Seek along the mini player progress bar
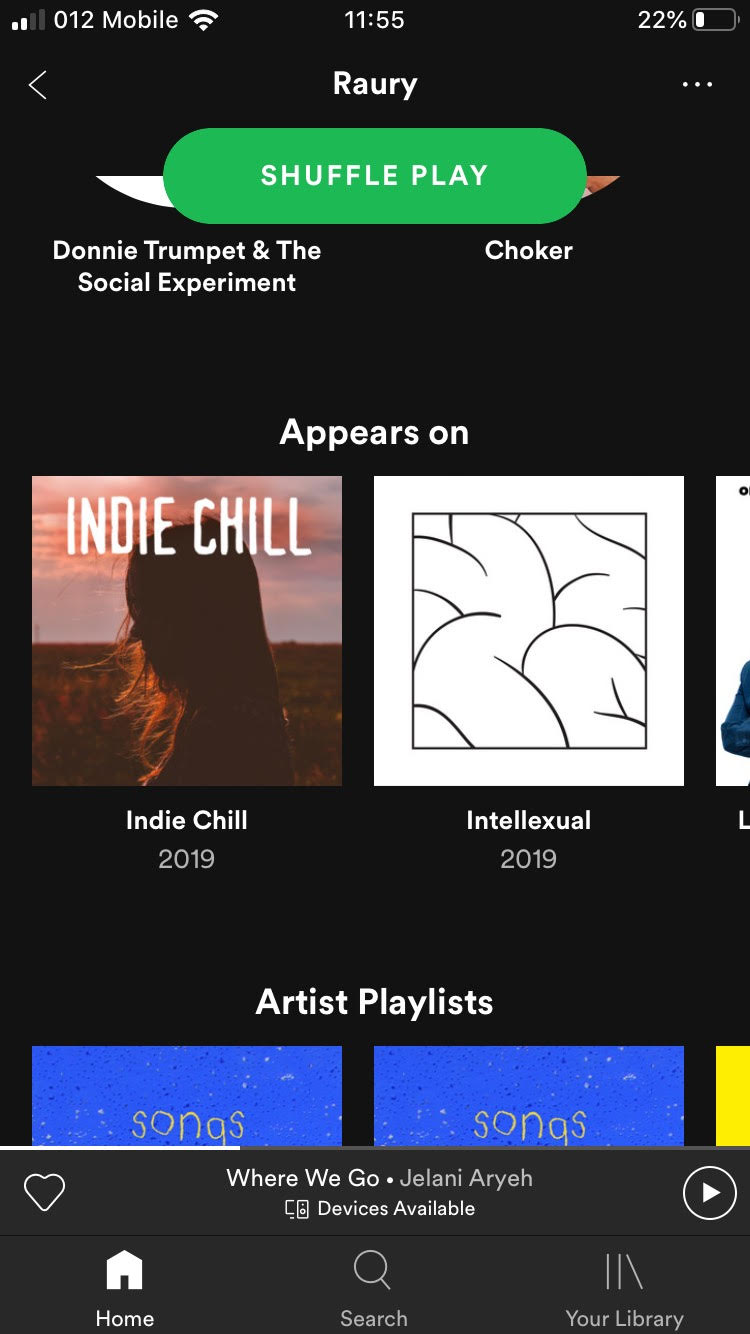This screenshot has height=1334, width=750. [375, 1148]
